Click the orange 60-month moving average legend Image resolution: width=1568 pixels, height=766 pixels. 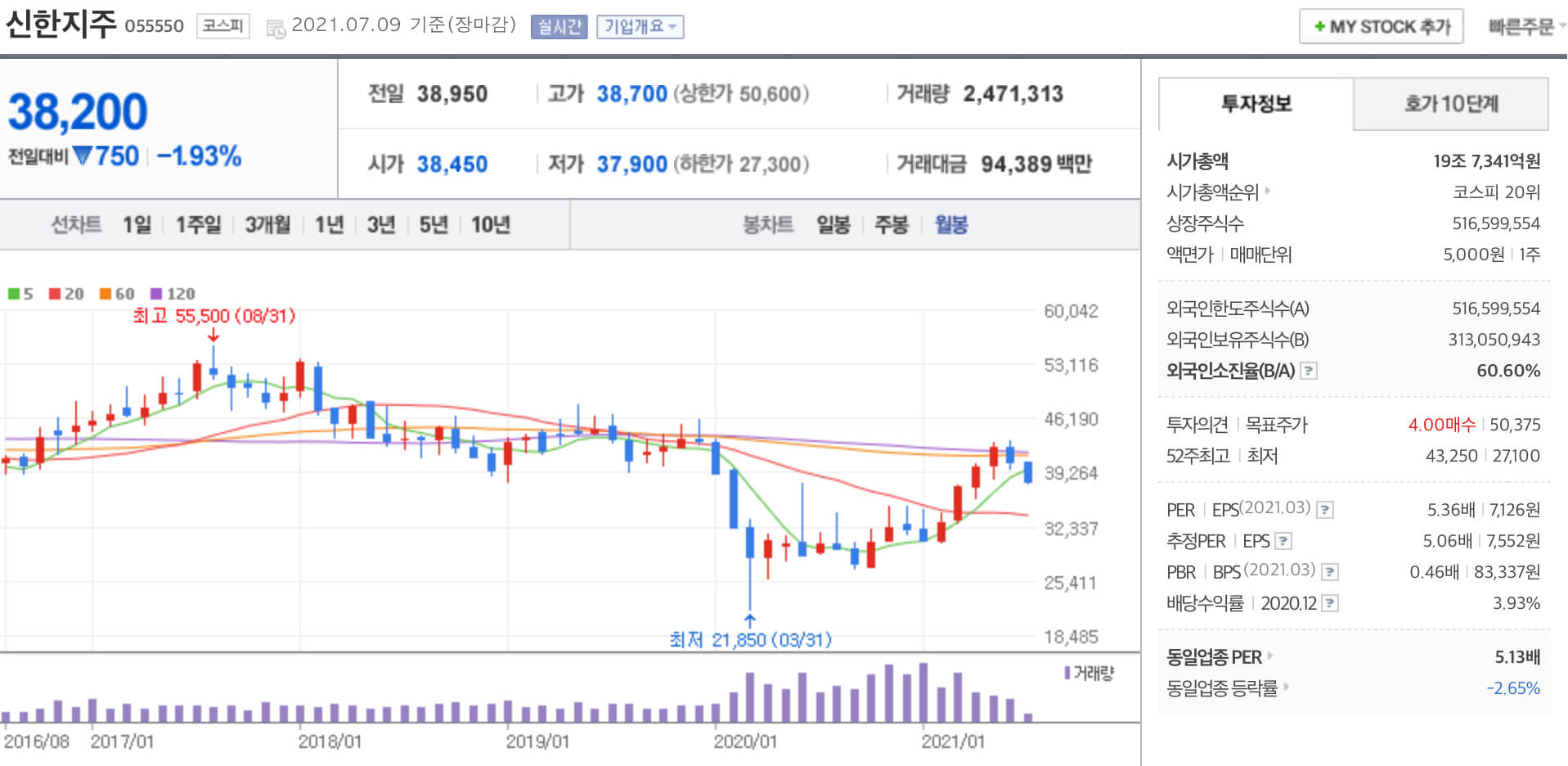[x=117, y=294]
